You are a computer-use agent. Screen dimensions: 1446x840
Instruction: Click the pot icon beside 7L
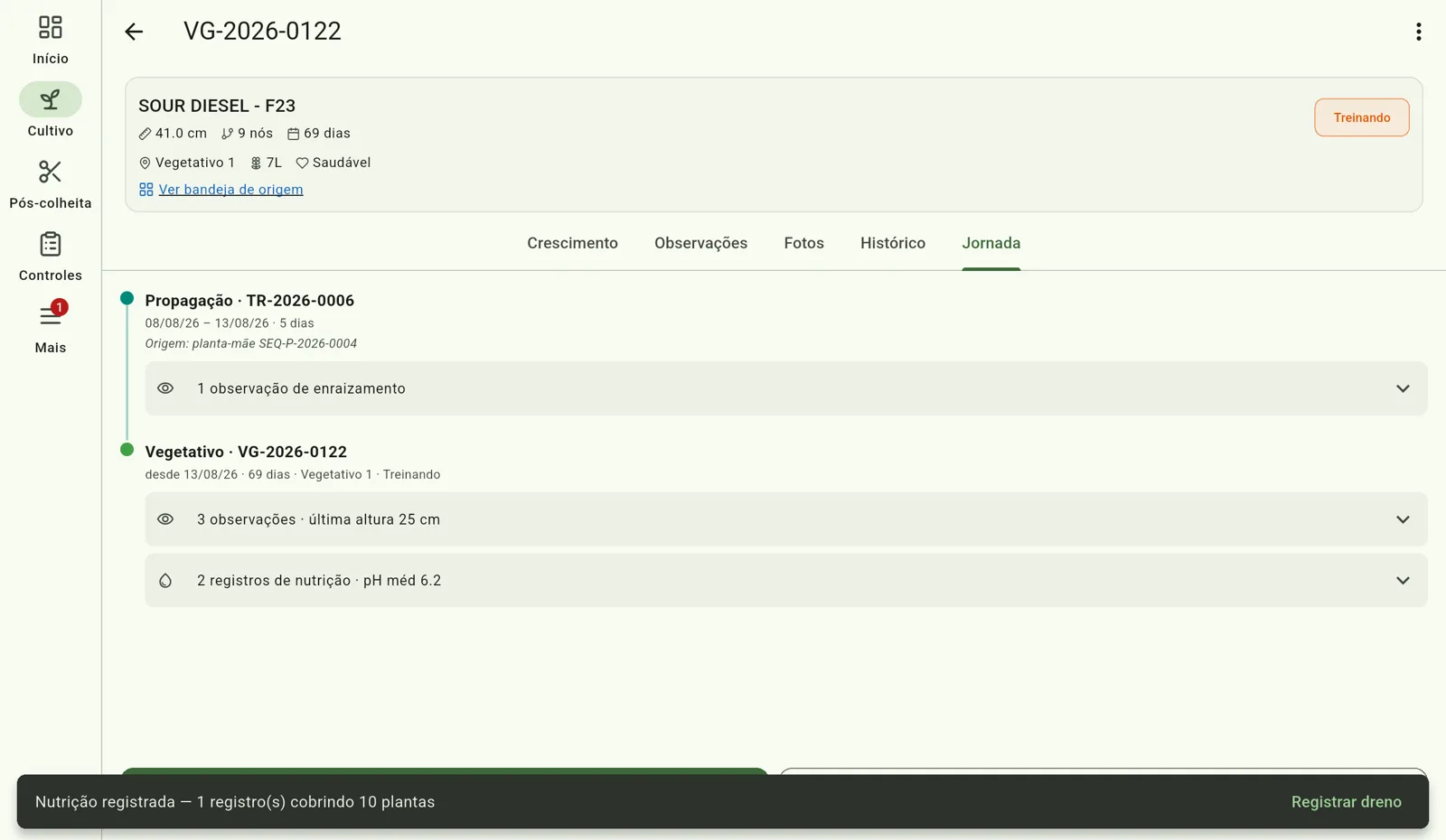tap(256, 163)
